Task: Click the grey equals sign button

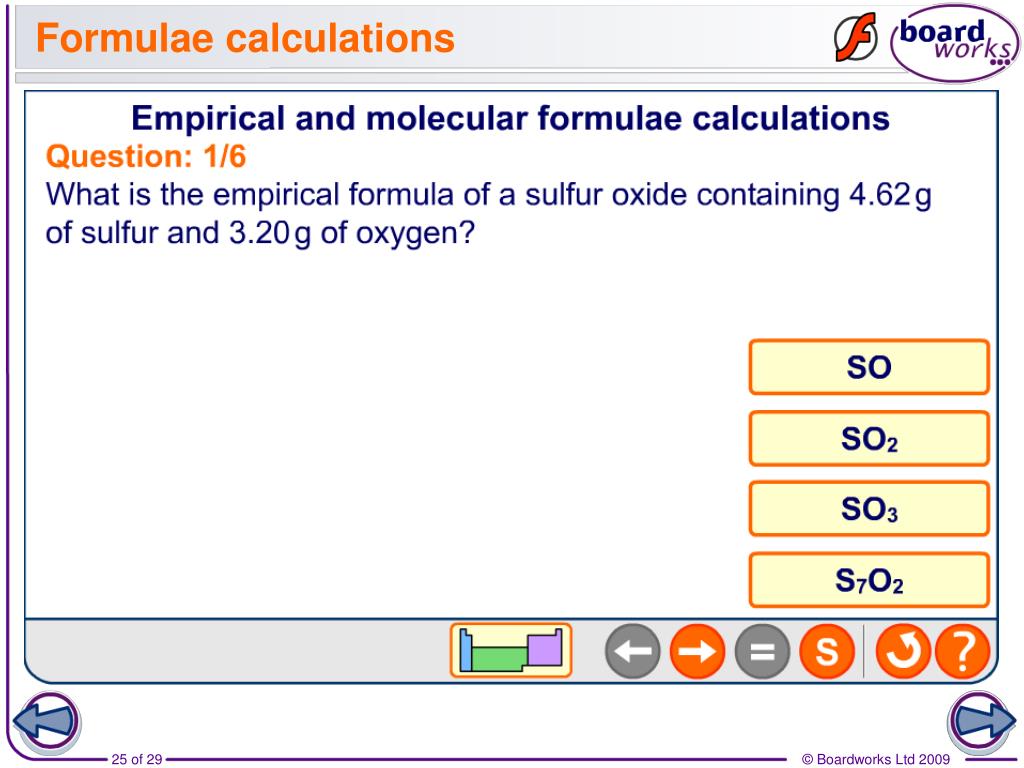Action: (x=761, y=651)
